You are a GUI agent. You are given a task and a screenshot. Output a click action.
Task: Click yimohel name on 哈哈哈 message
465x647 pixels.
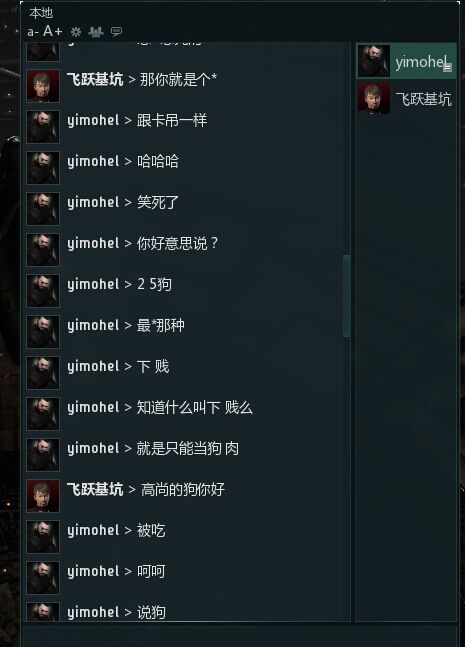tap(93, 161)
